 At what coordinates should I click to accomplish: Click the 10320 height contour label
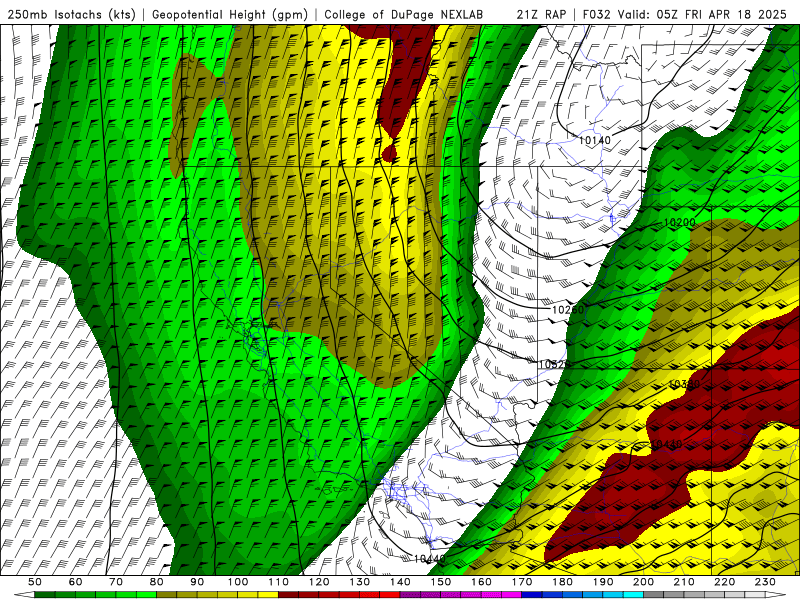click(555, 364)
